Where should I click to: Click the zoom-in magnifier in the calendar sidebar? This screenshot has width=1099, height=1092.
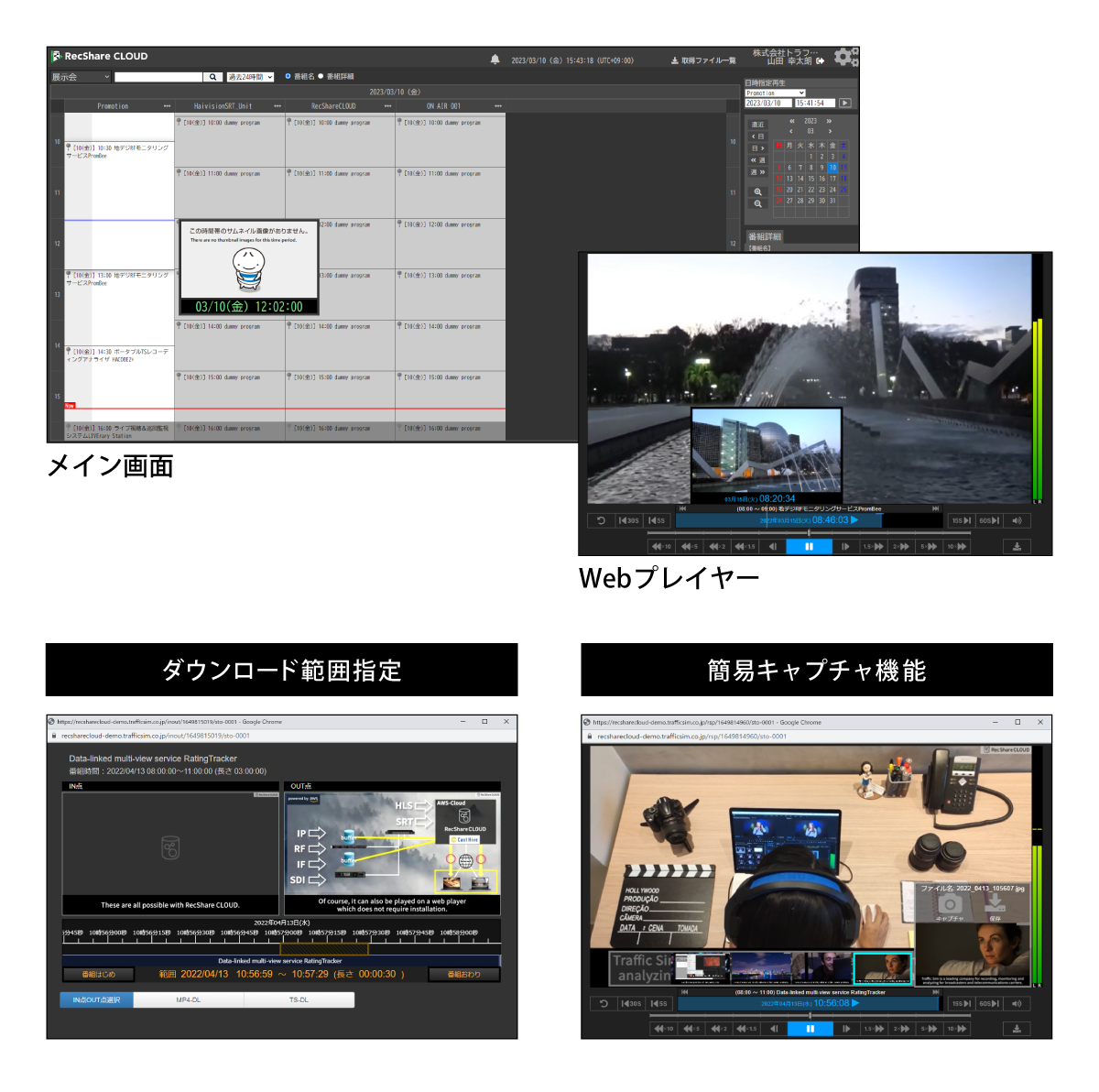point(756,191)
